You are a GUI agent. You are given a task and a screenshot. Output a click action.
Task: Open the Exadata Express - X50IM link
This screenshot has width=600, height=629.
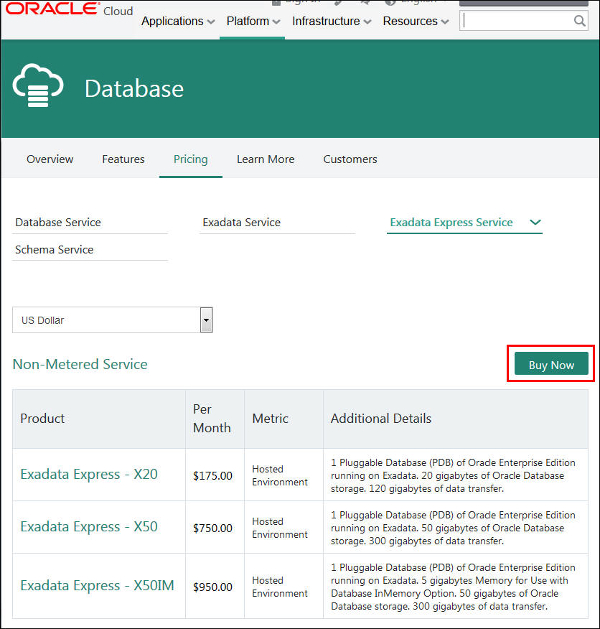click(x=97, y=585)
